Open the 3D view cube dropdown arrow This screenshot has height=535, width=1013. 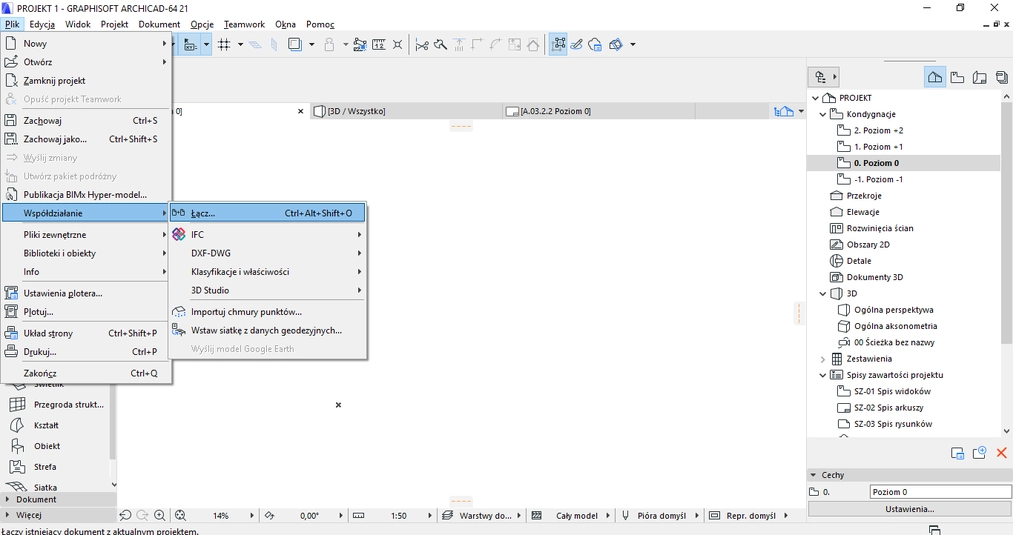click(x=632, y=45)
